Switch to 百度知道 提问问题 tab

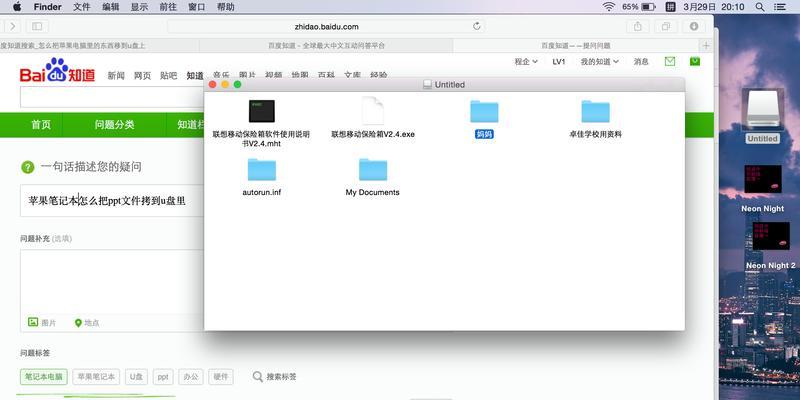pos(576,45)
